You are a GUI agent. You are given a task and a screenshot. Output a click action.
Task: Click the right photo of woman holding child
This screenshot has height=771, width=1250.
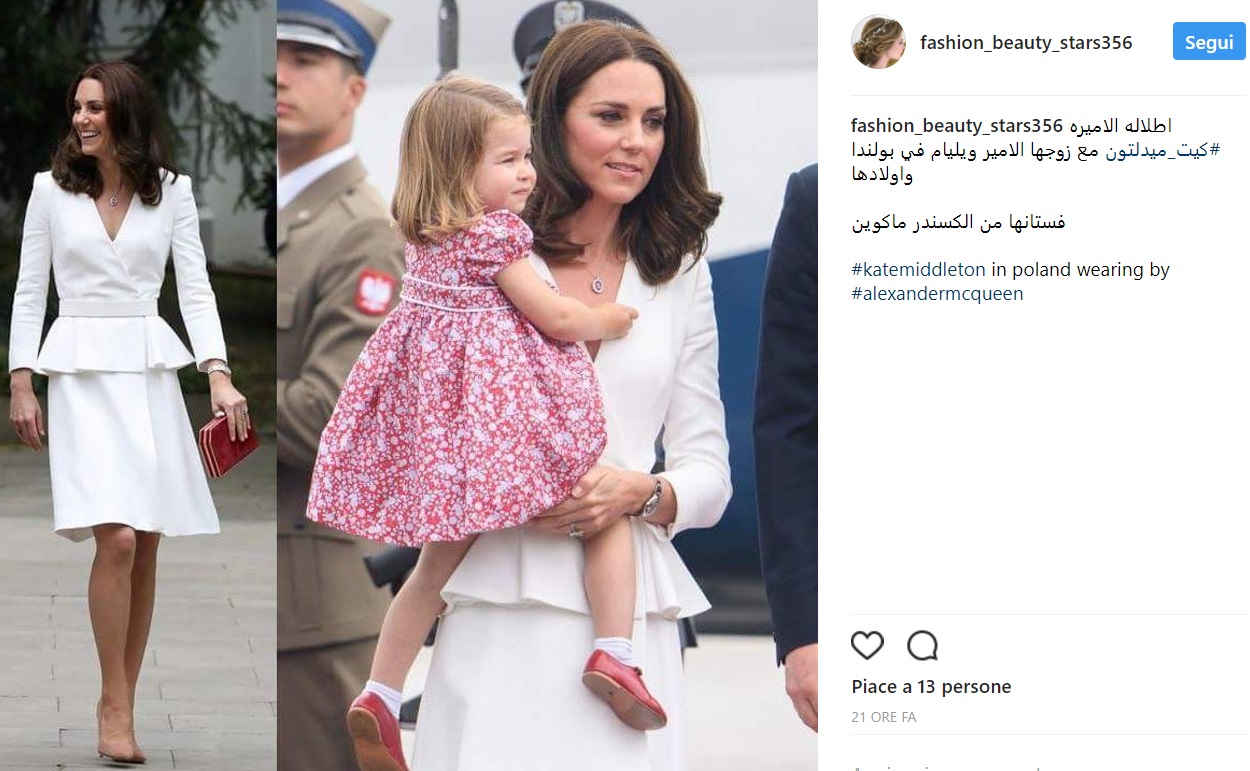point(547,385)
